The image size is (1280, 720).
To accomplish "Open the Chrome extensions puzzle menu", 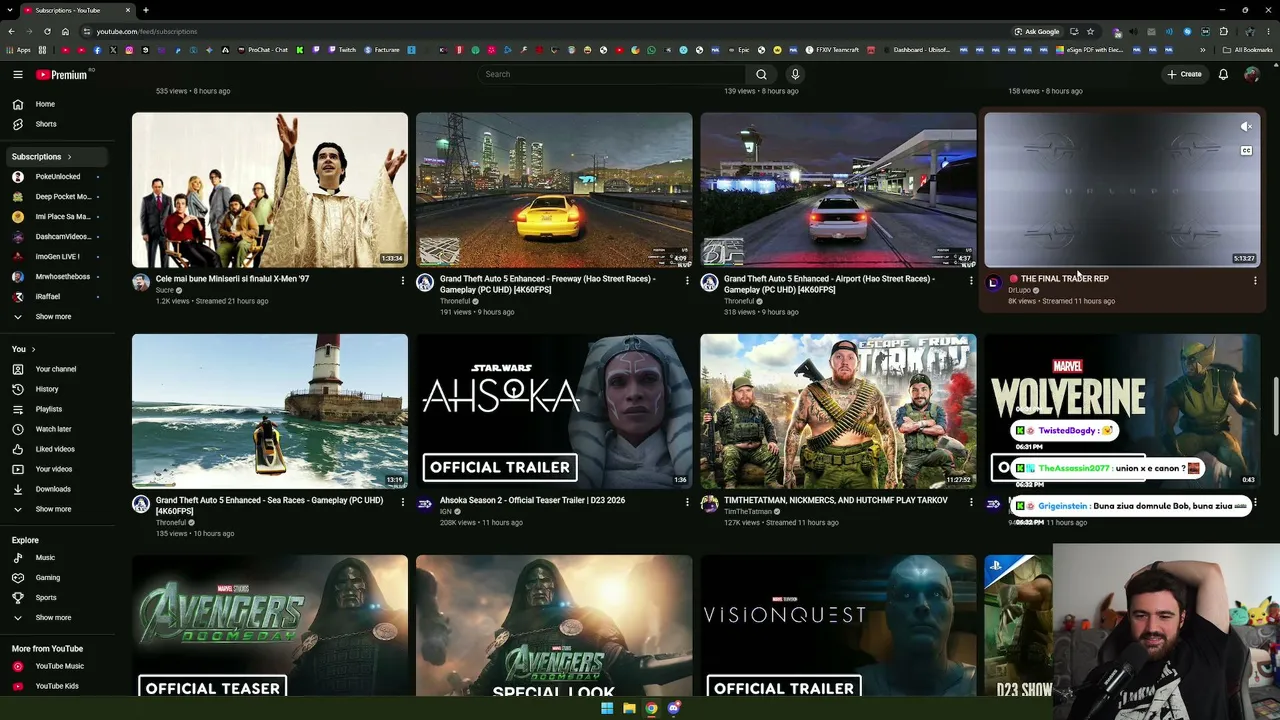I will 1223,31.
